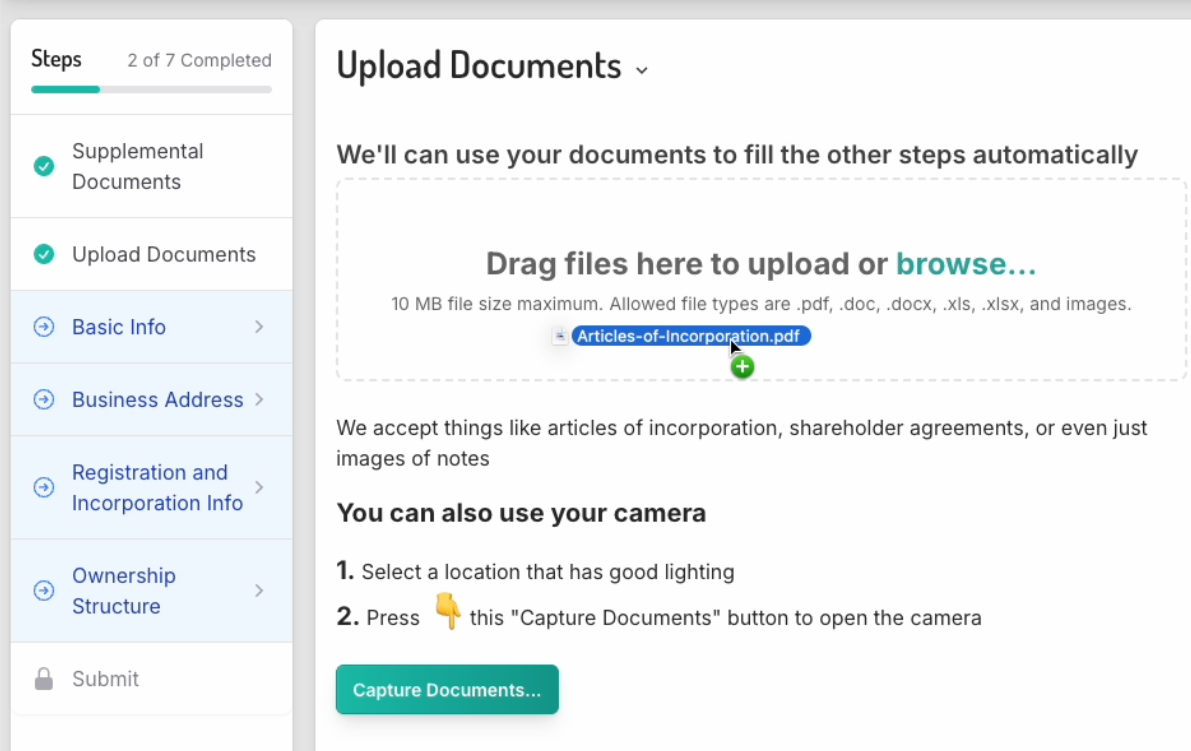1191x751 pixels.
Task: Click the circled arrow icon beside Basic Info
Action: point(44,327)
